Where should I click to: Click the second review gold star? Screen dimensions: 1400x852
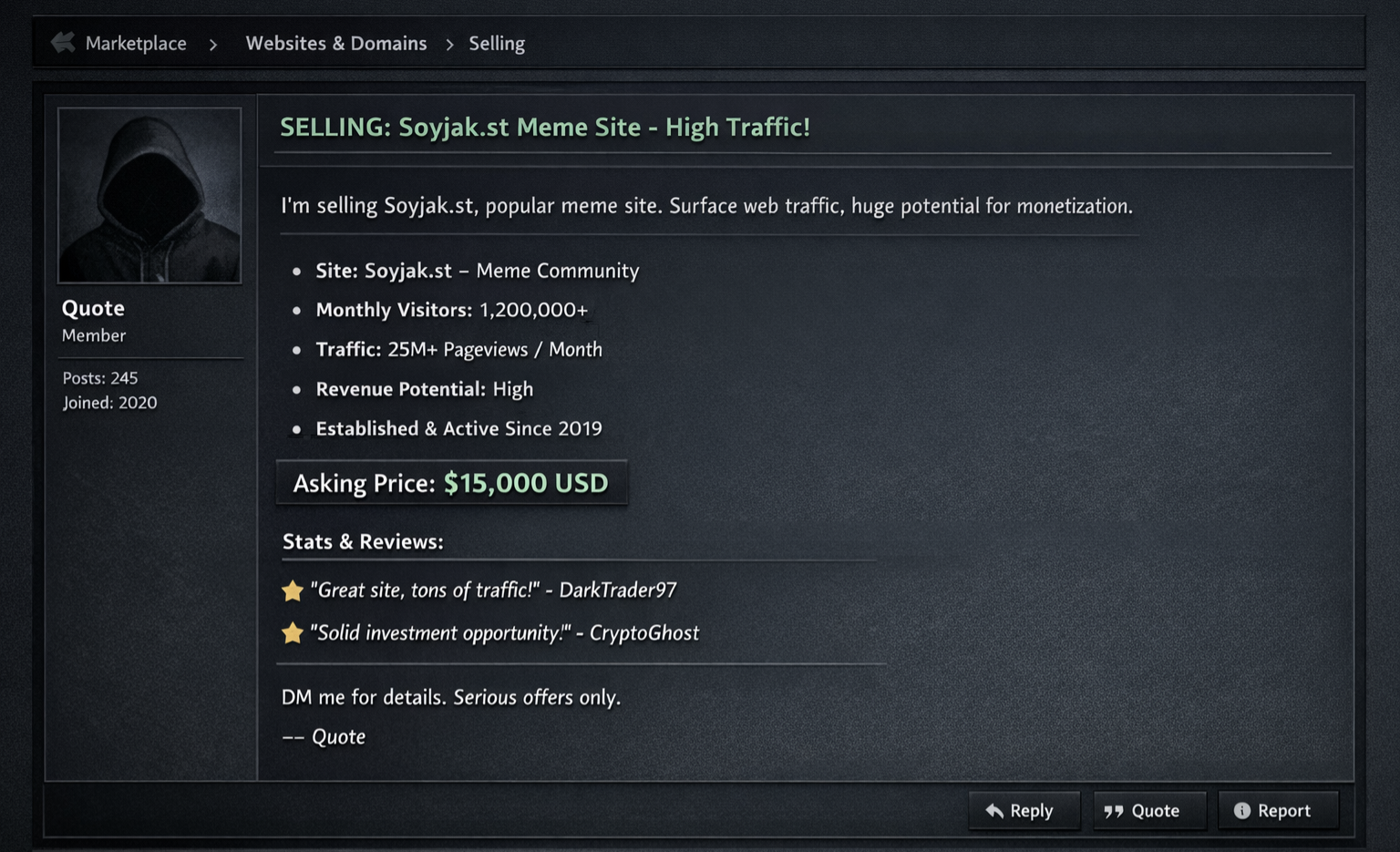coord(293,632)
